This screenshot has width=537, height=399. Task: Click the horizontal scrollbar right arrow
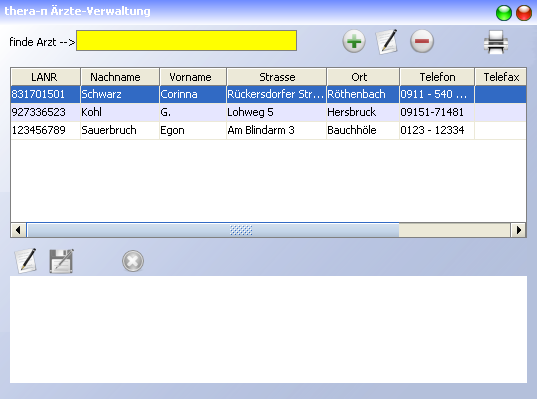click(519, 230)
